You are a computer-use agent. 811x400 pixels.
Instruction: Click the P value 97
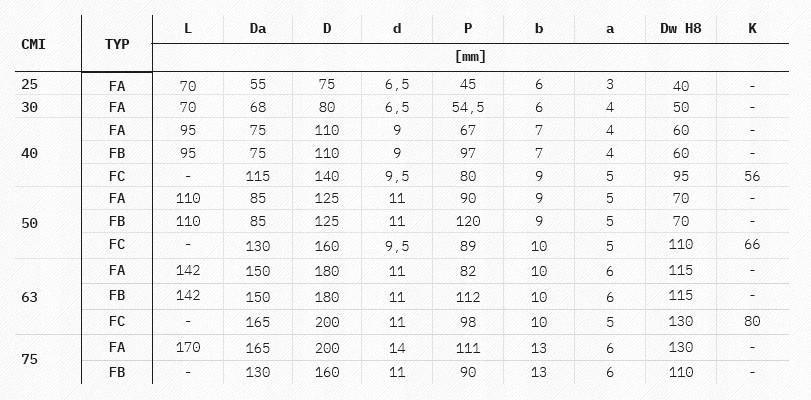(468, 154)
